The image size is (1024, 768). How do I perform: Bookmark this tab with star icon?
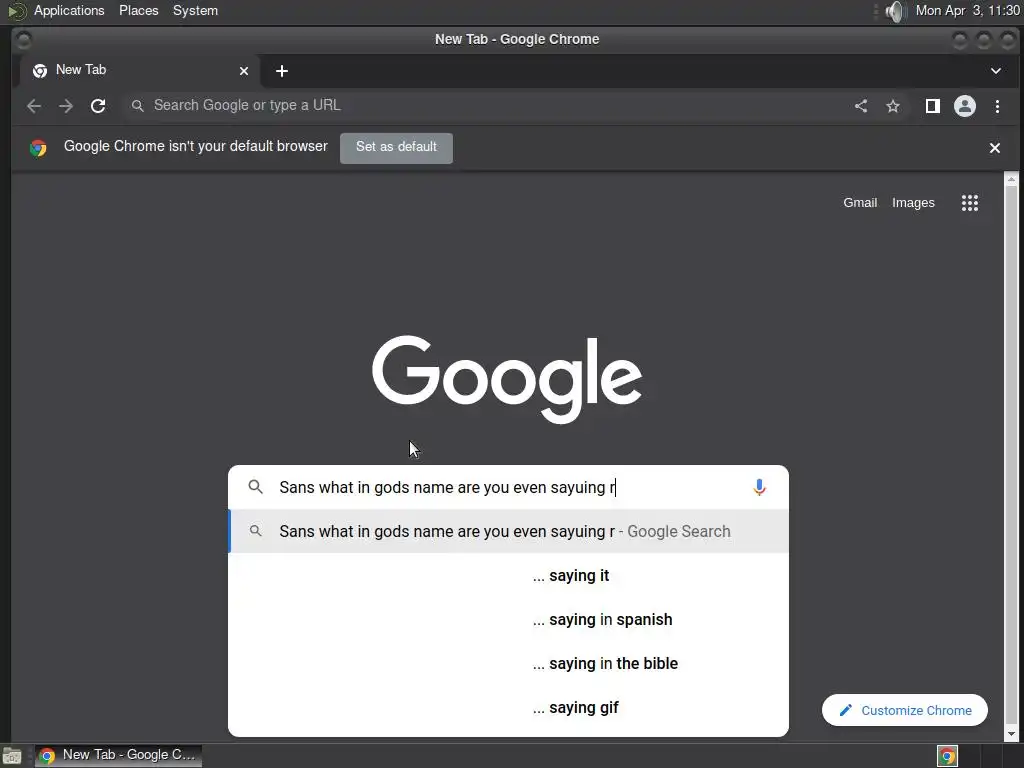893,106
